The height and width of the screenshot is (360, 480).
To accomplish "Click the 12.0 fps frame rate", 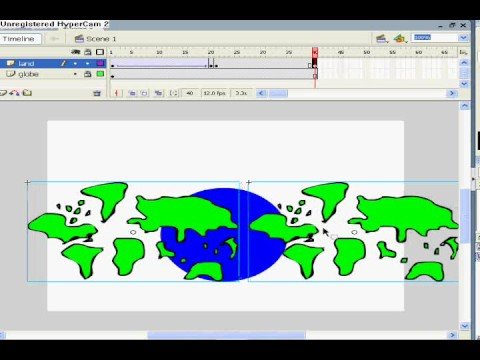I will [x=214, y=93].
